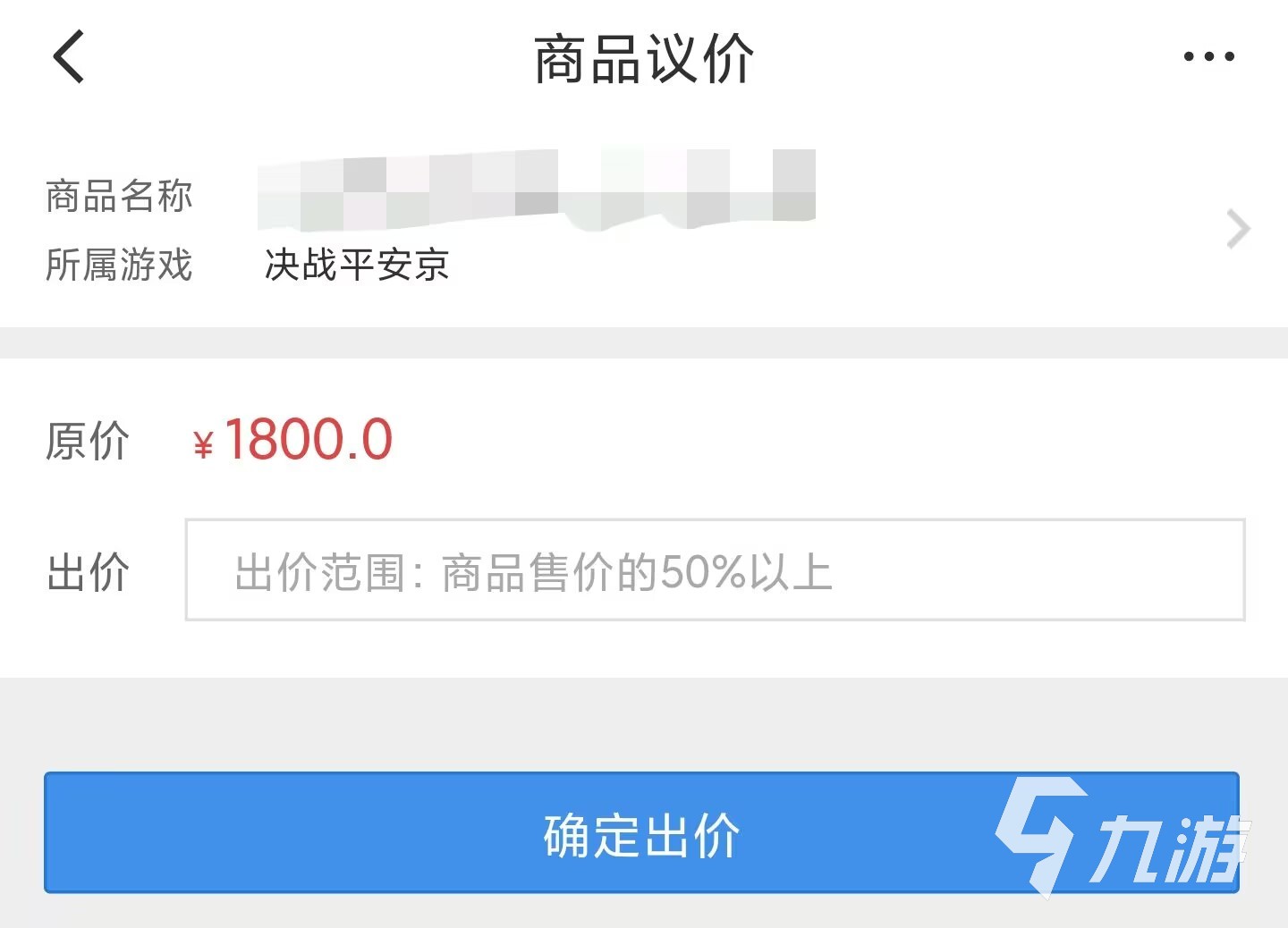Tap the 商品名称 label

click(119, 196)
